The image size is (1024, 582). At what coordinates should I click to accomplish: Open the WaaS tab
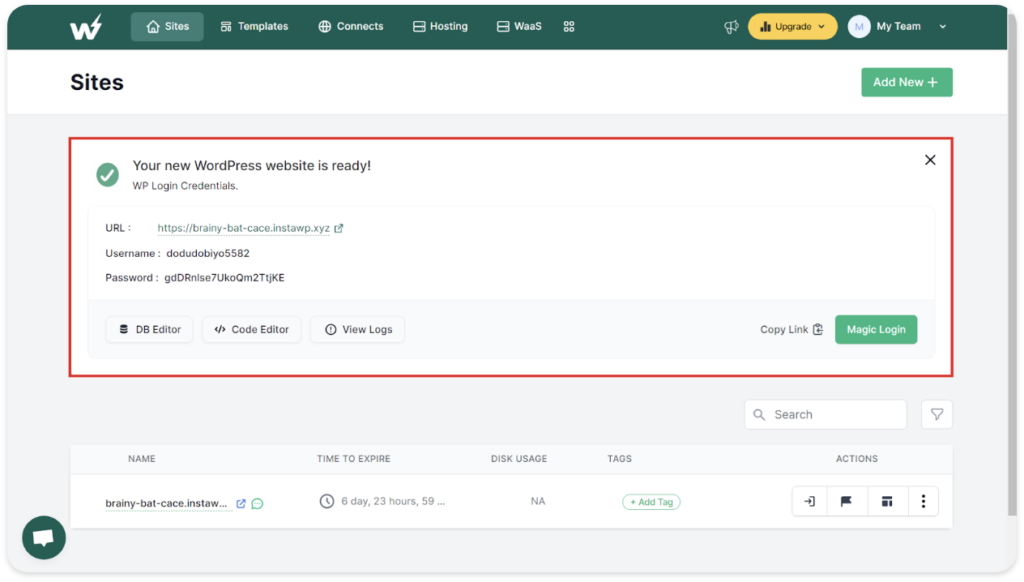click(519, 27)
